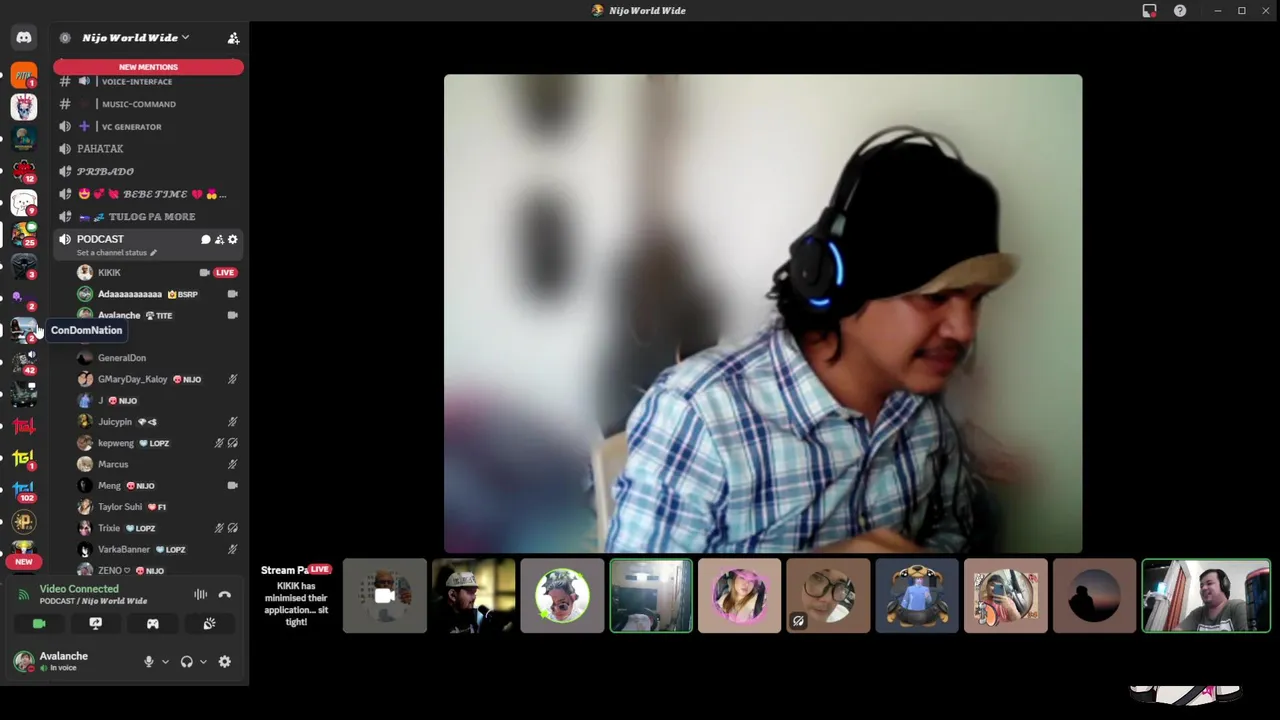
Task: Deafen with the headphones icon
Action: [186, 662]
